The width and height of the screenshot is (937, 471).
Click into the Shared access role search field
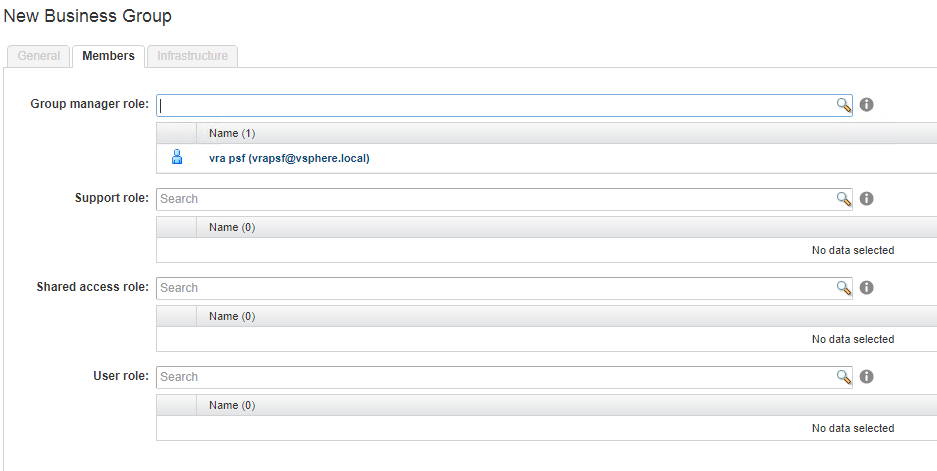tap(495, 288)
